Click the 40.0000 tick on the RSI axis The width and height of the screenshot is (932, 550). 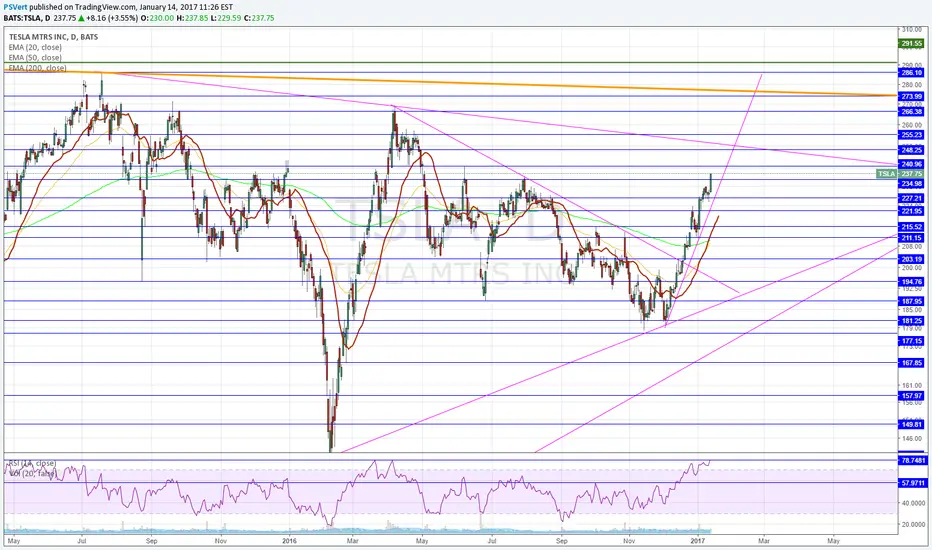913,503
